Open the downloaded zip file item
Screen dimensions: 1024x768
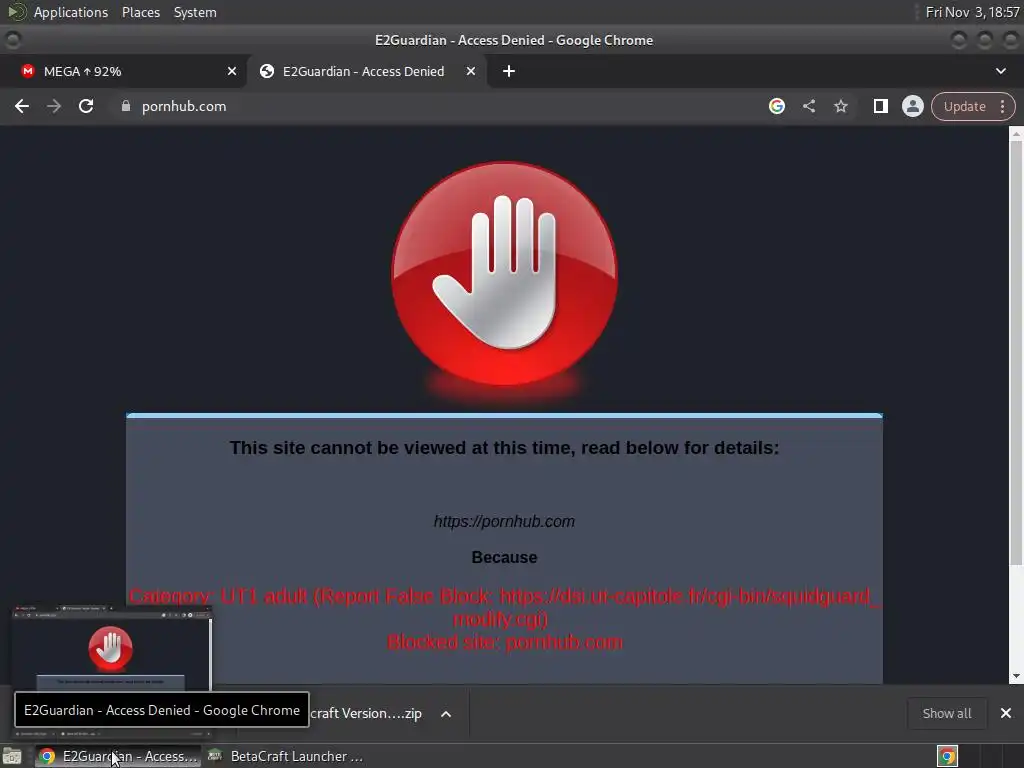pyautogui.click(x=366, y=714)
